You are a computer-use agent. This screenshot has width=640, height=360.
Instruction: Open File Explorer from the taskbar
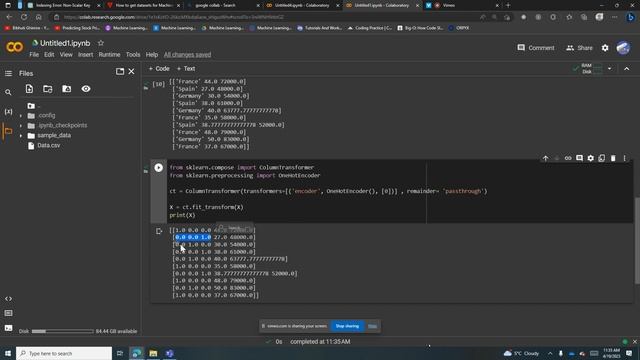click(x=153, y=353)
